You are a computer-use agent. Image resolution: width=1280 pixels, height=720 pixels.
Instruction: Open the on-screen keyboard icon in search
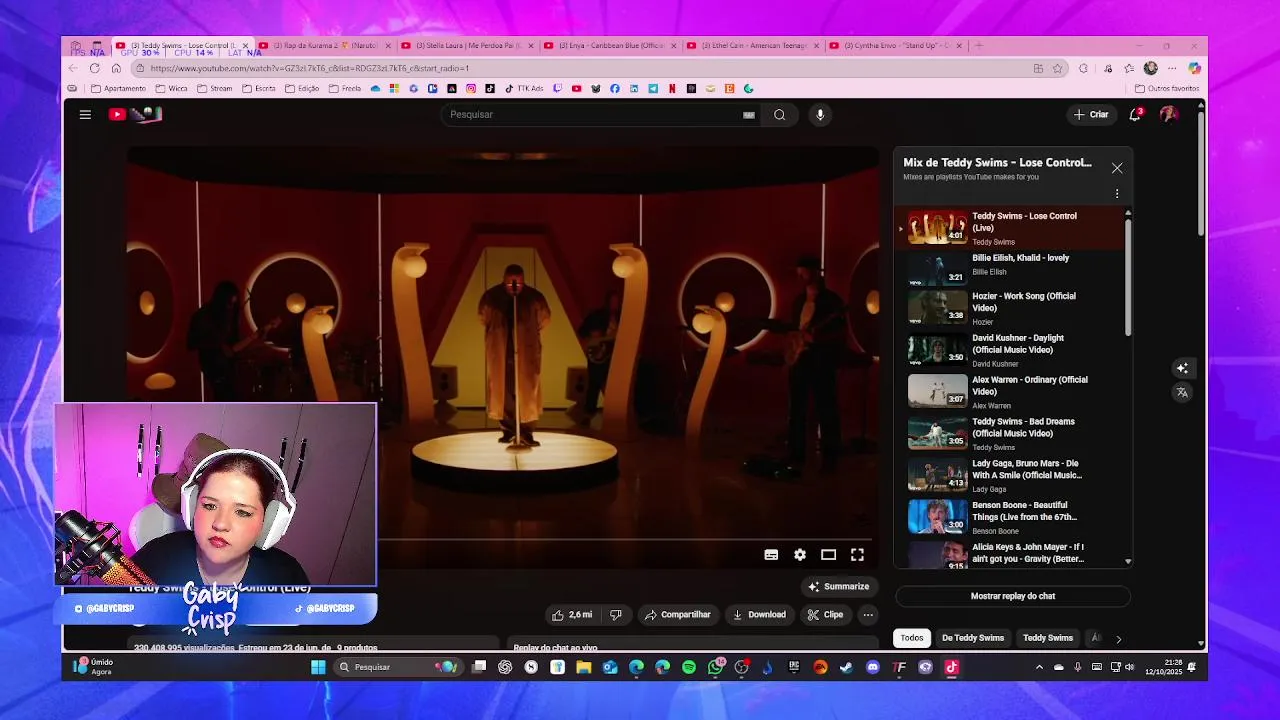pos(748,115)
